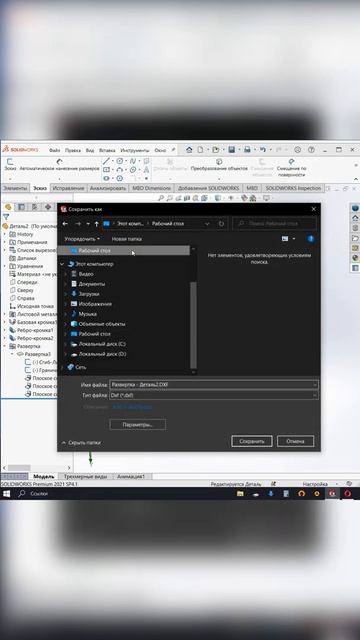Select Музыка folder
Screen dimensions: 360x640
(84, 314)
